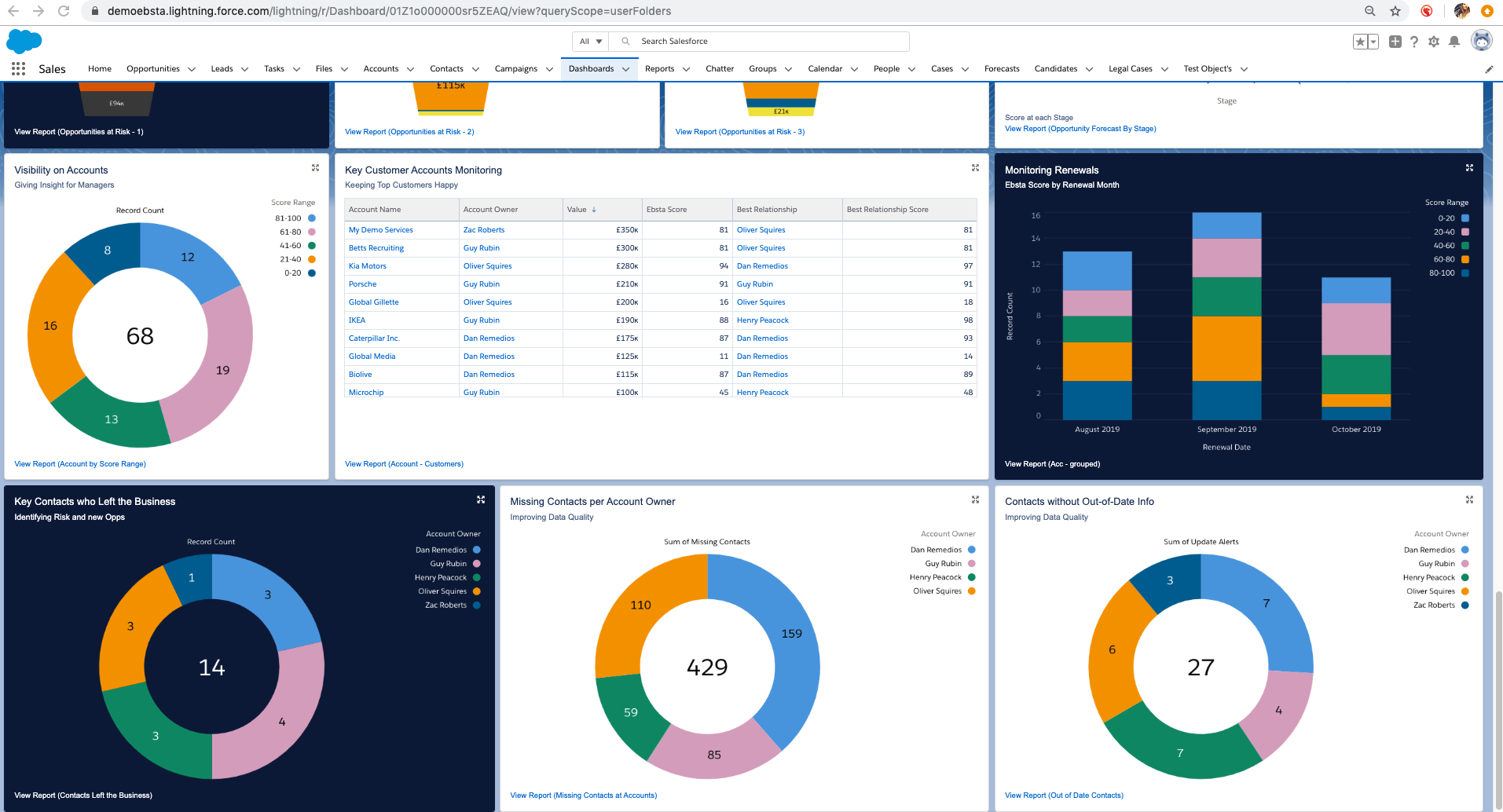
Task: Expand the Monitoring Renewals chart
Action: click(1469, 168)
